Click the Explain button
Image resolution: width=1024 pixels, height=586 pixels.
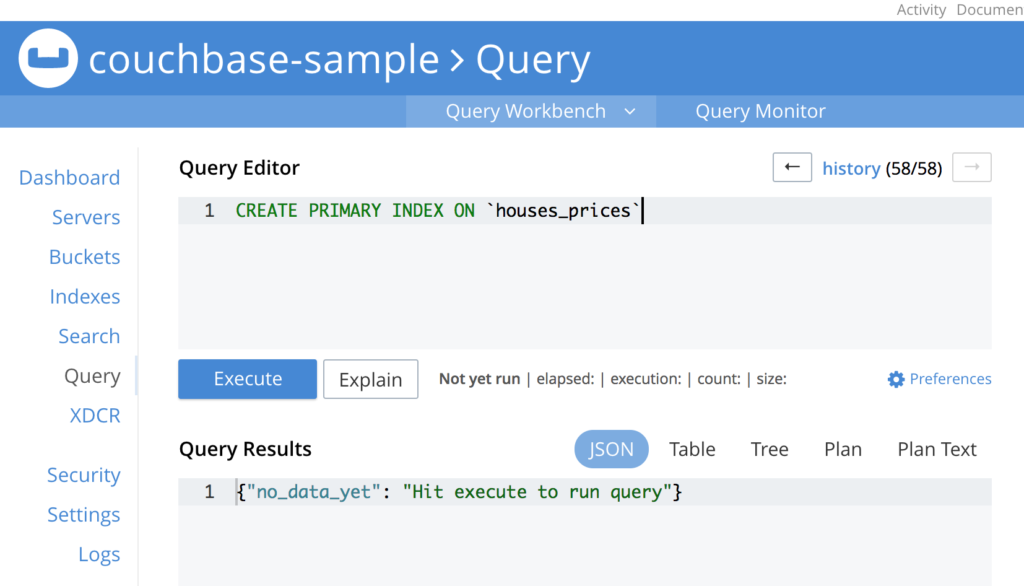click(x=370, y=379)
